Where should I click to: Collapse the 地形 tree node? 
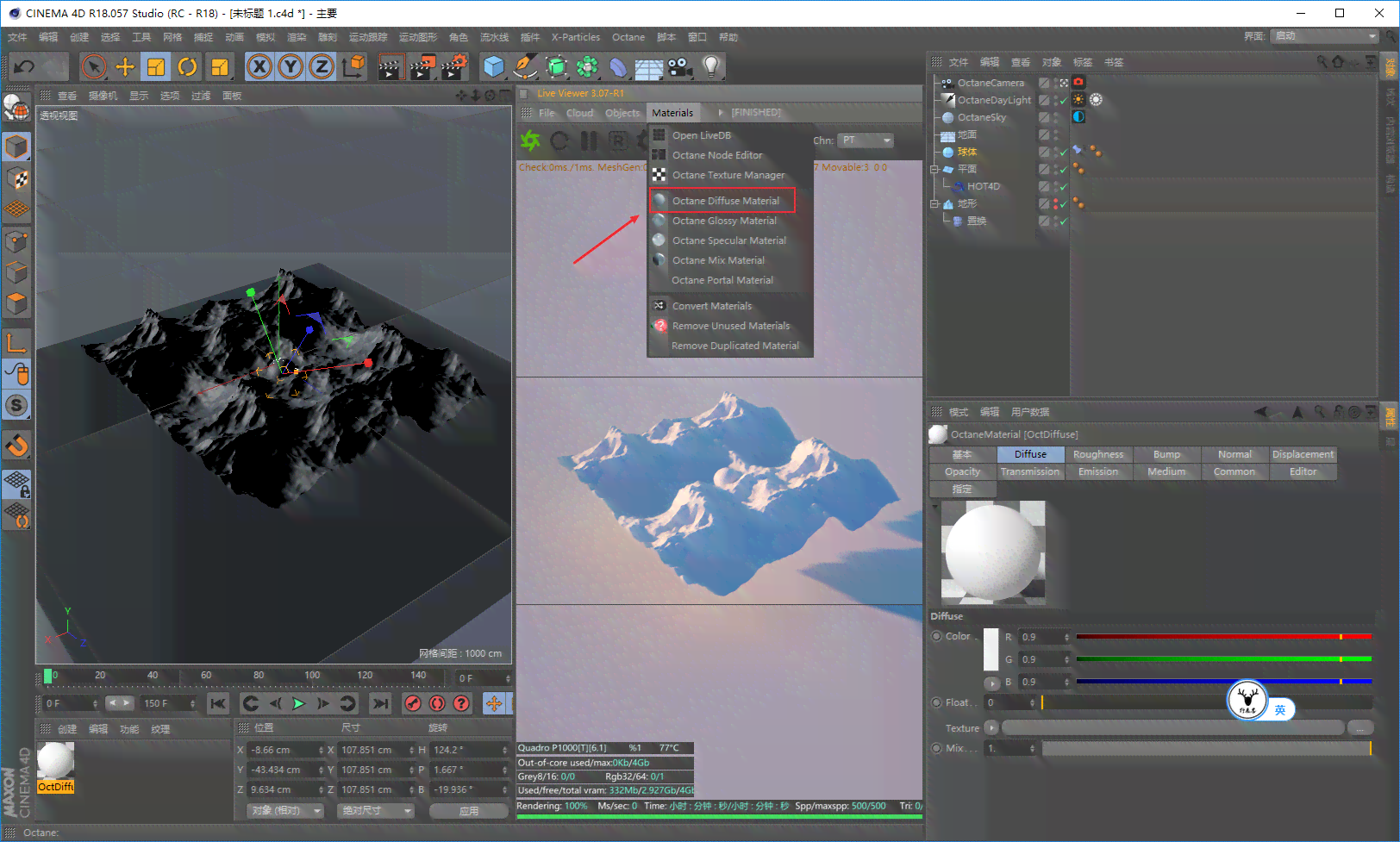[x=934, y=204]
